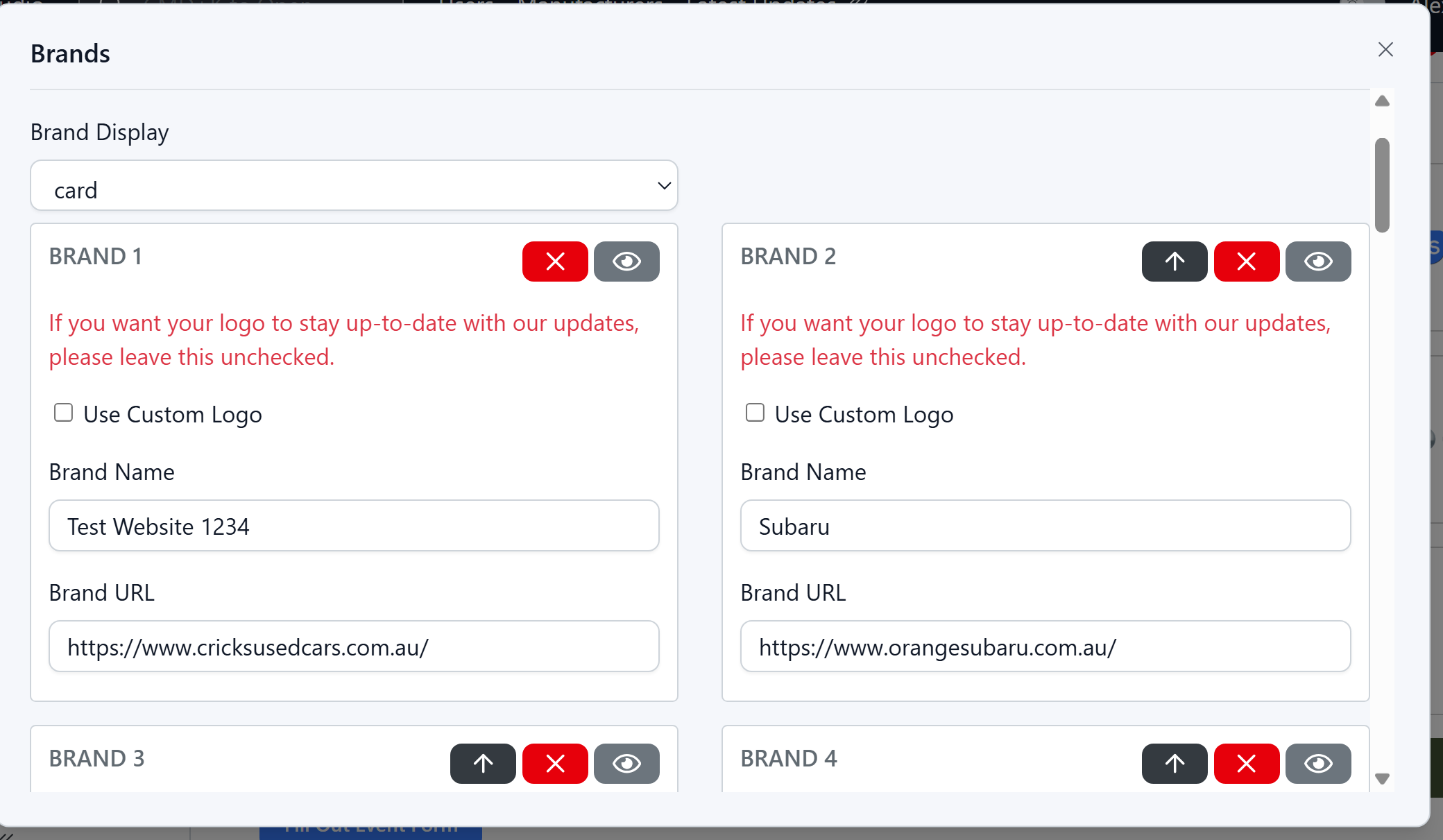Click the cricksusedcars Brand URL field
This screenshot has height=840, width=1443.
354,646
